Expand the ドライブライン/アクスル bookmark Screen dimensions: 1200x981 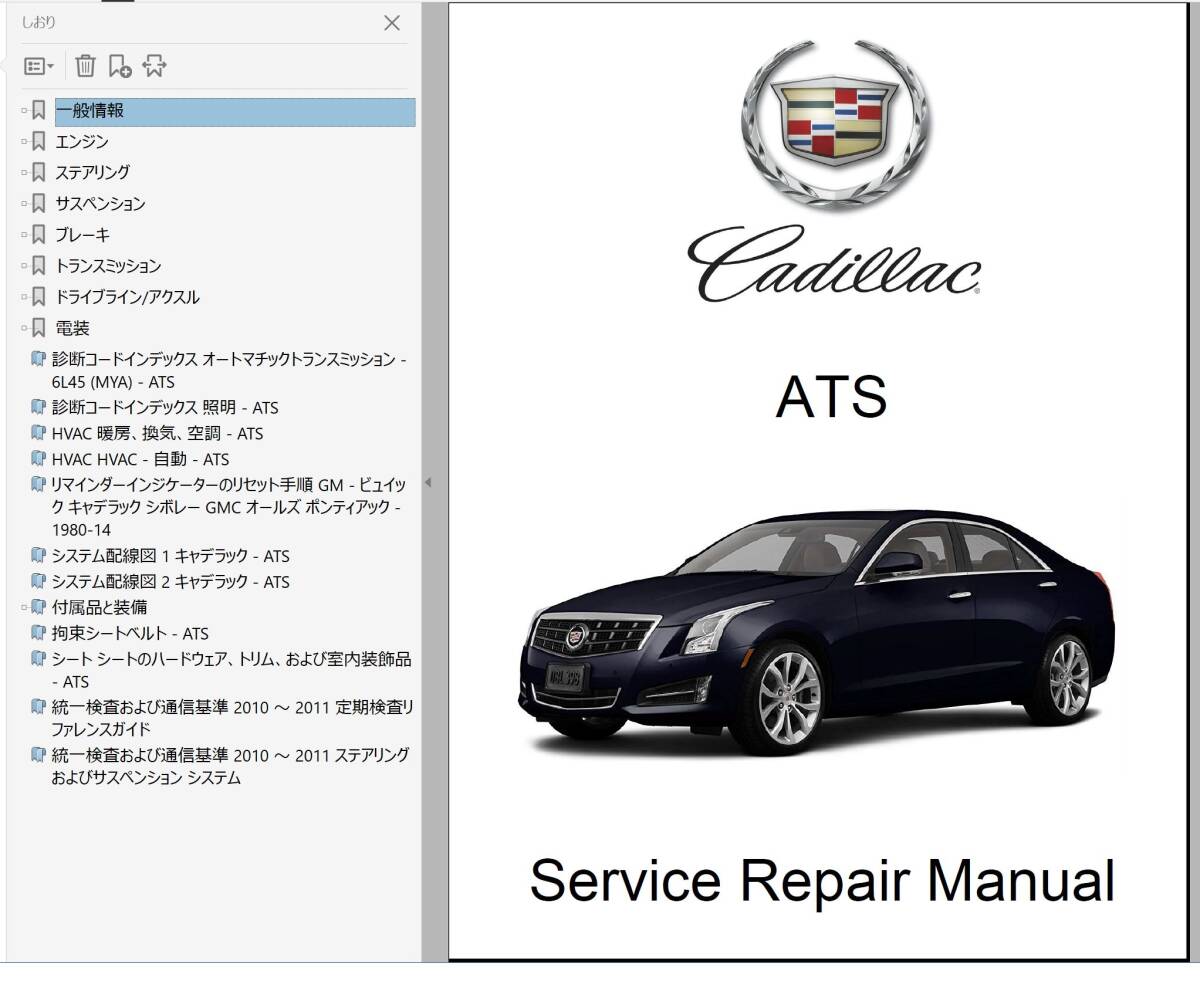pyautogui.click(x=24, y=297)
